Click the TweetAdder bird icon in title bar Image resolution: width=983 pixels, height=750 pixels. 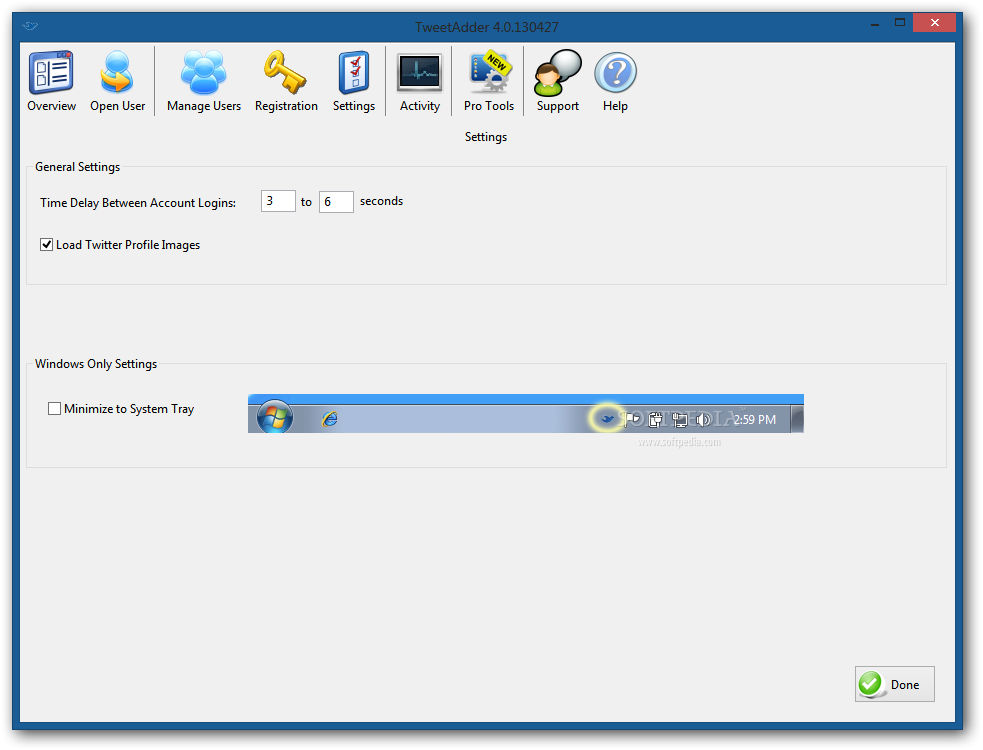(30, 26)
